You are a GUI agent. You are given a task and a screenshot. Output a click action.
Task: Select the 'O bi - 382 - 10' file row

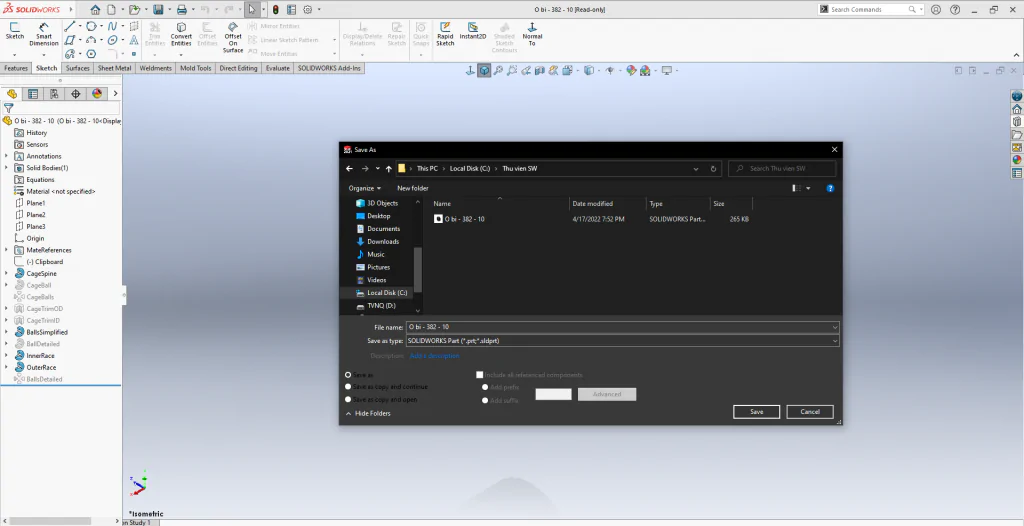[x=592, y=219]
